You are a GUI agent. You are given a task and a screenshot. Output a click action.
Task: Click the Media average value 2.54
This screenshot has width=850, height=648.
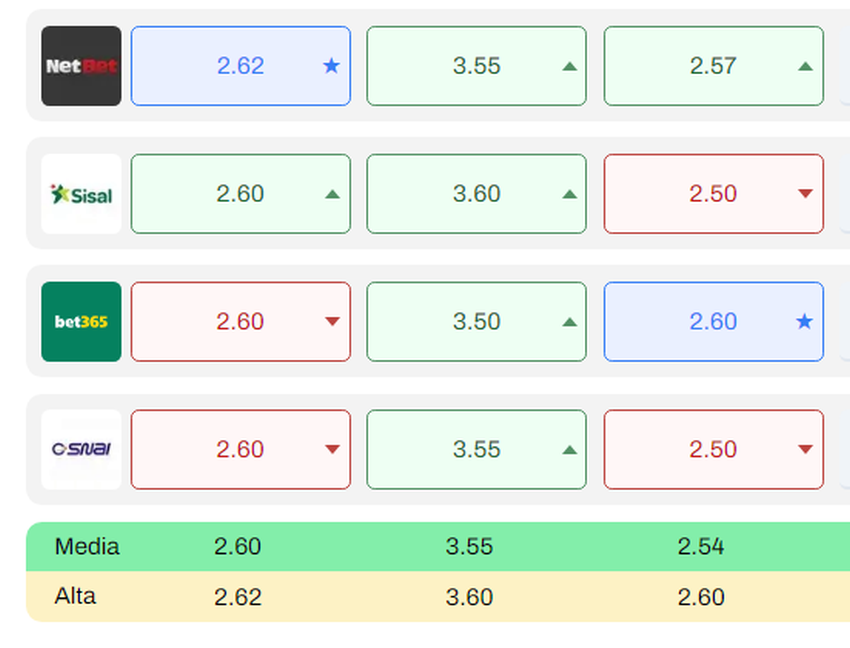(x=701, y=547)
